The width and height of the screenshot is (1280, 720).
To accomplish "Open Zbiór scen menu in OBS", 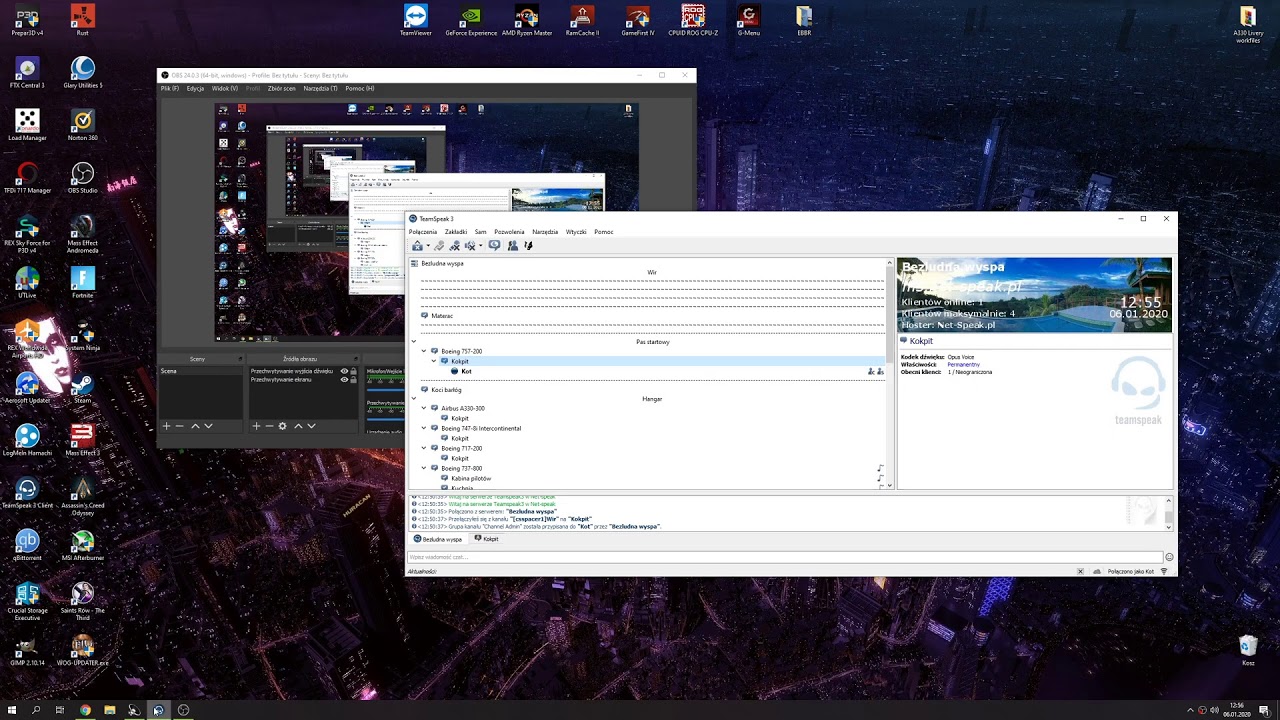I will pos(282,88).
